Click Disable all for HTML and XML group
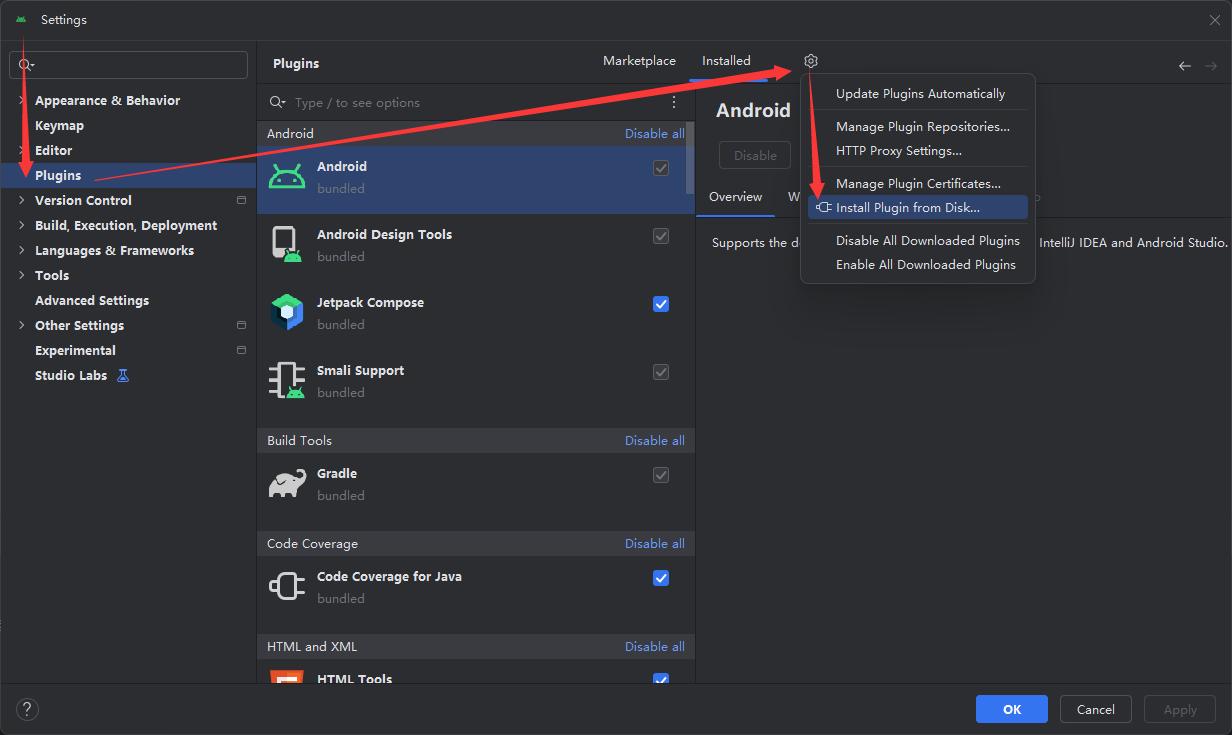The height and width of the screenshot is (735, 1232). (655, 646)
